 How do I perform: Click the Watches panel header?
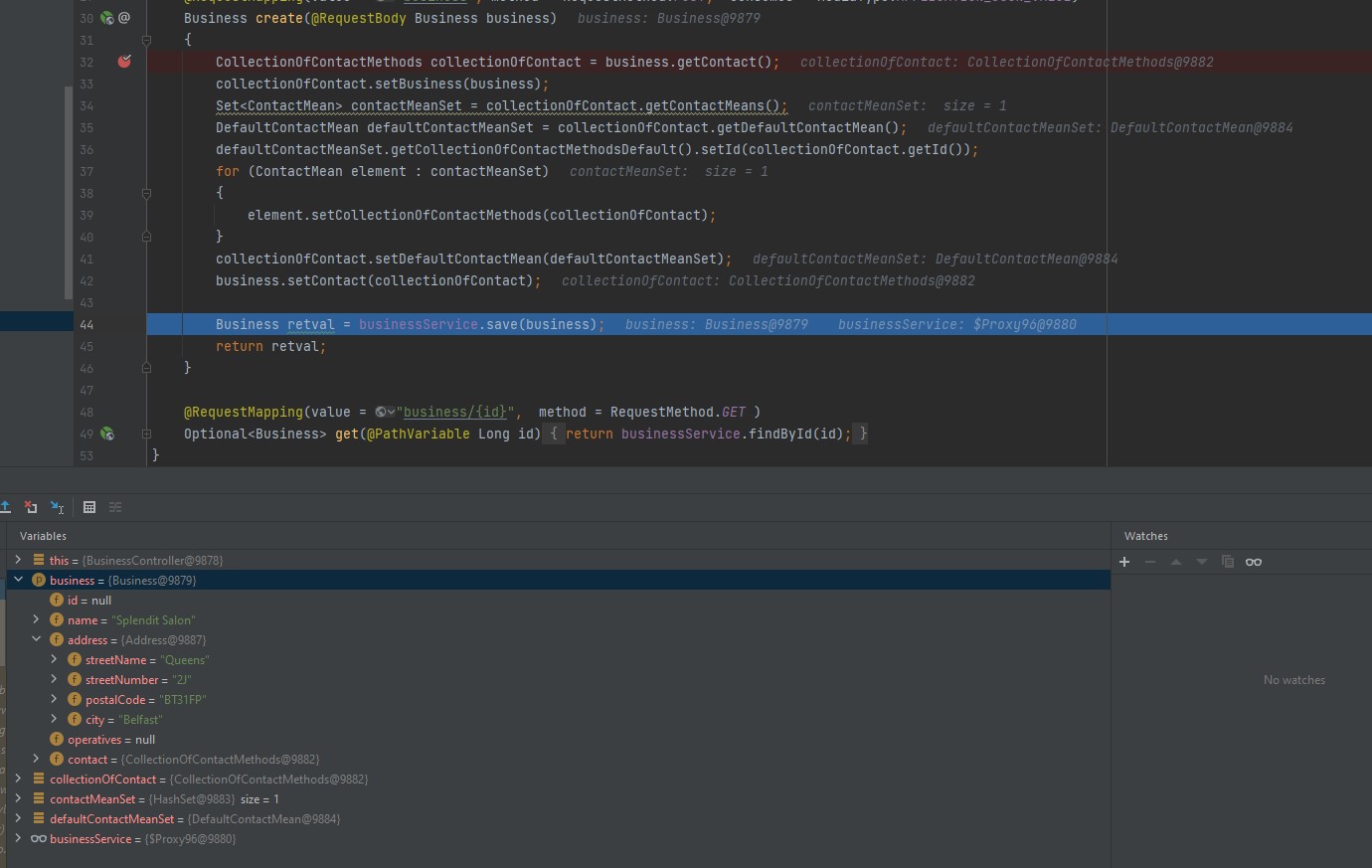click(1145, 536)
